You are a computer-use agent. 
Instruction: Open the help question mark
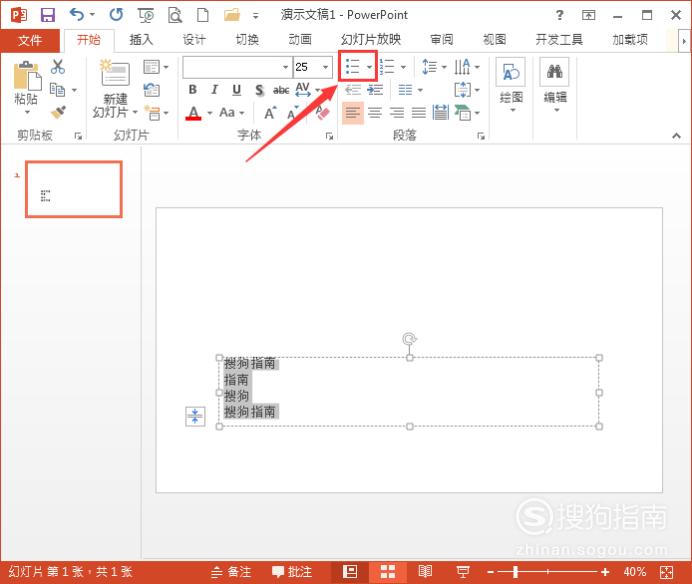[x=560, y=15]
